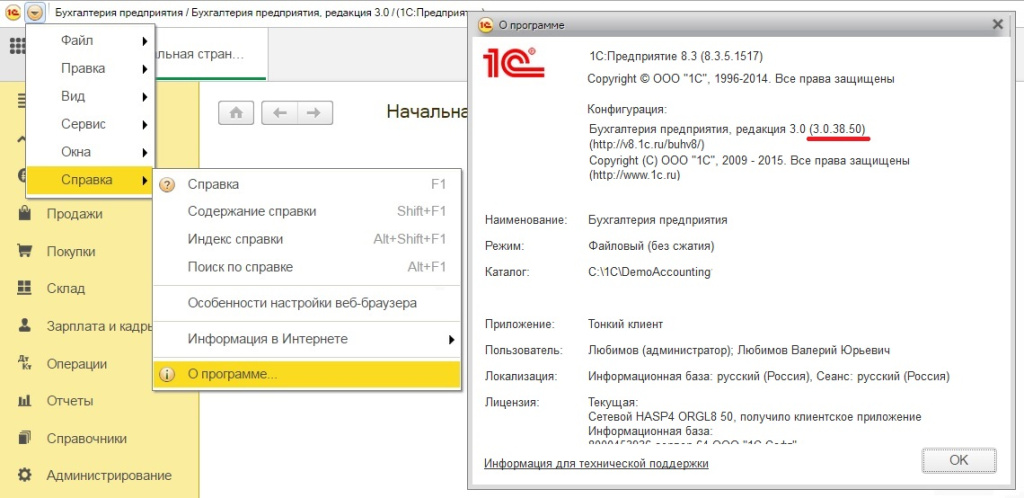Open Содержание справки
Image resolution: width=1024 pixels, height=498 pixels.
click(307, 211)
